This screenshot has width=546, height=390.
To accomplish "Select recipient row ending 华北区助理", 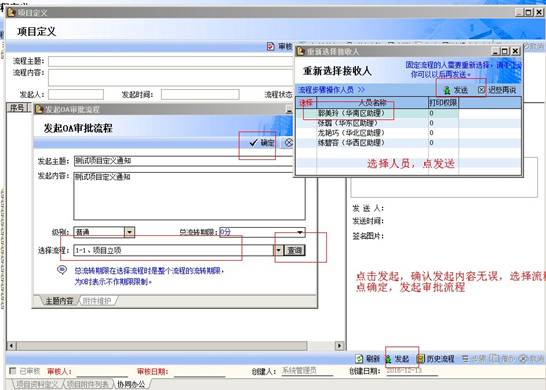I will point(351,133).
